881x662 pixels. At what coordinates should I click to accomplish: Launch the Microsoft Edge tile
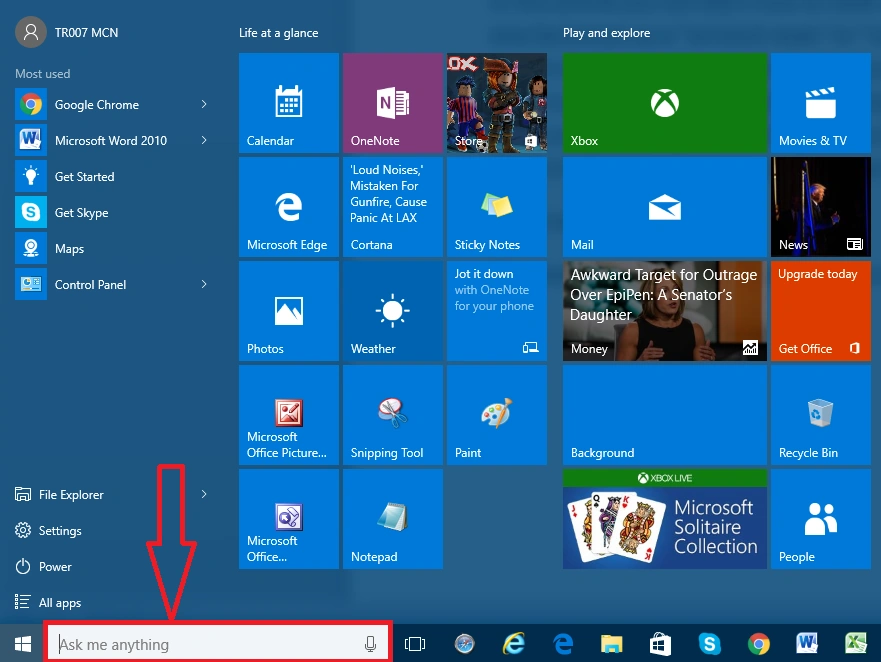[289, 207]
